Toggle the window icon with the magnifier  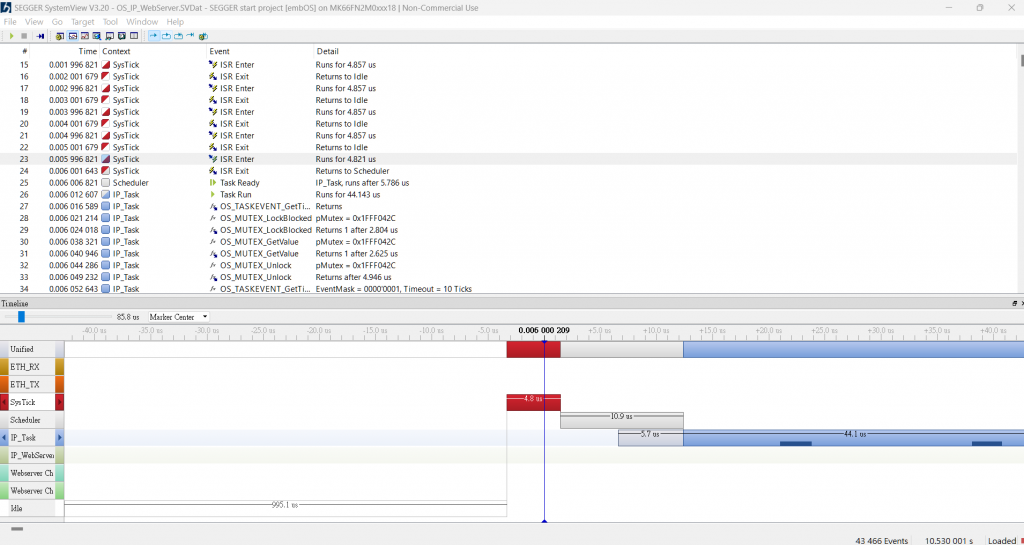[x=97, y=36]
